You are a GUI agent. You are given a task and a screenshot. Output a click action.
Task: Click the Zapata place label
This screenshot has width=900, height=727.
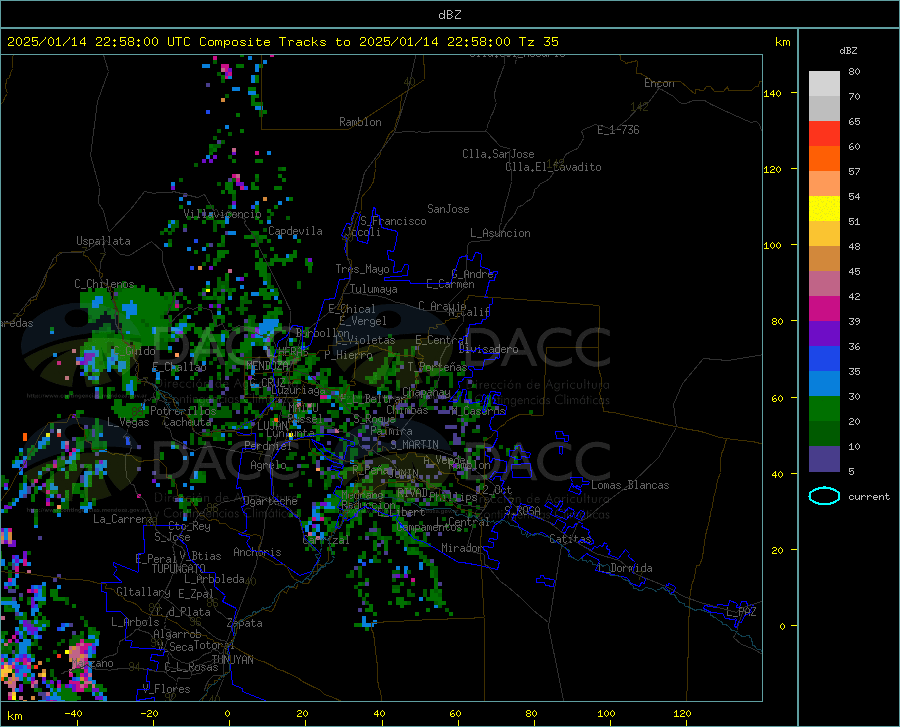245,623
